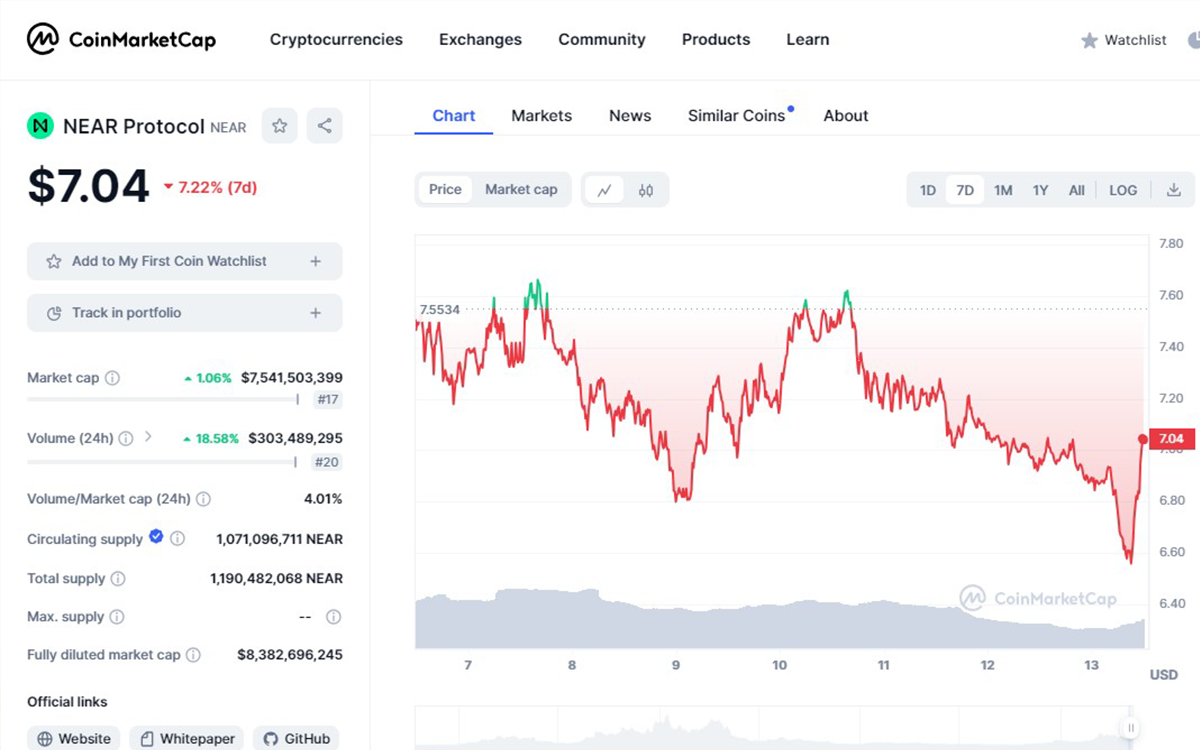Click the CoinMarketCap logo
Viewport: 1200px width, 750px height.
pos(120,40)
